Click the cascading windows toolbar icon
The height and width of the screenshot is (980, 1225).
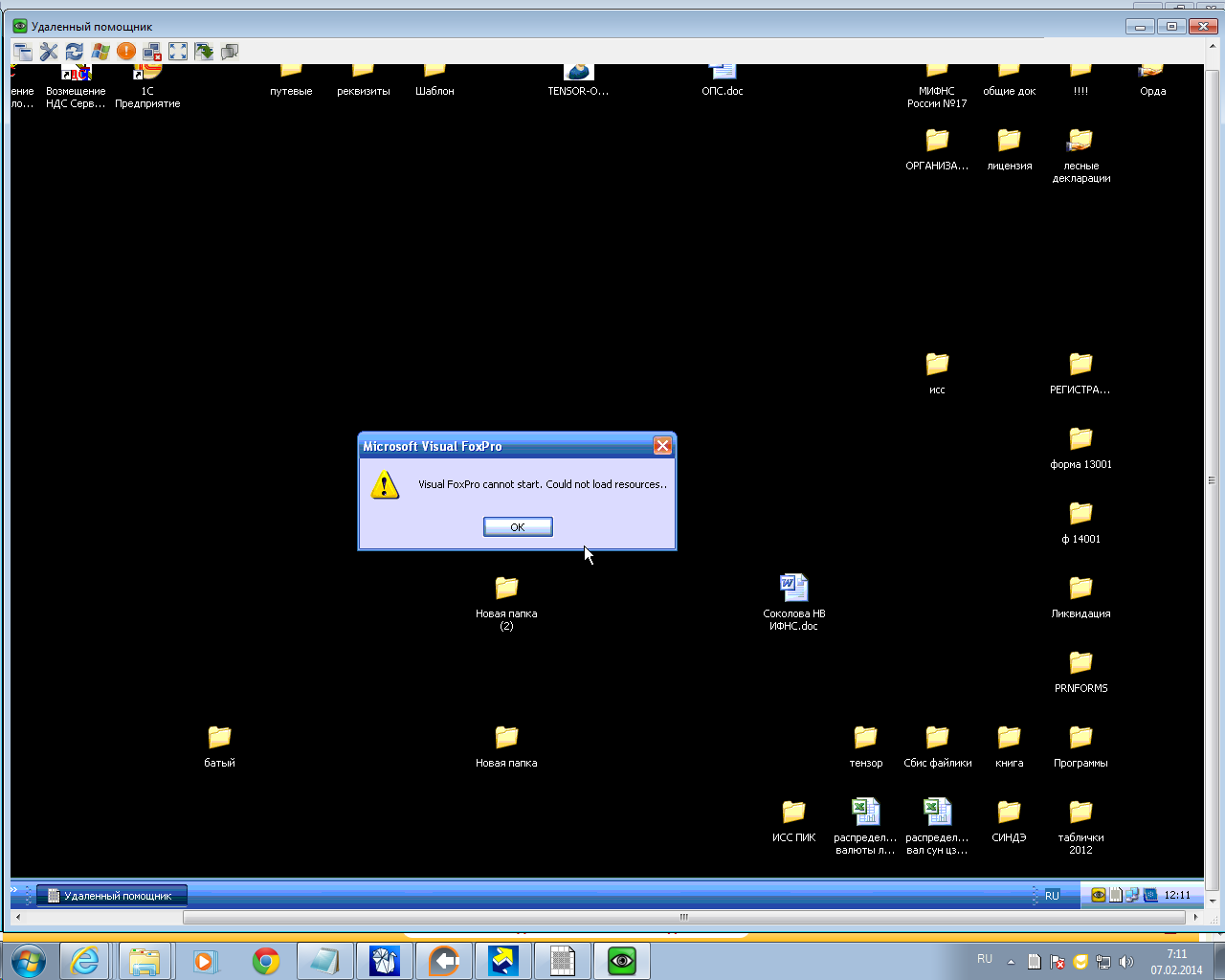[23, 52]
